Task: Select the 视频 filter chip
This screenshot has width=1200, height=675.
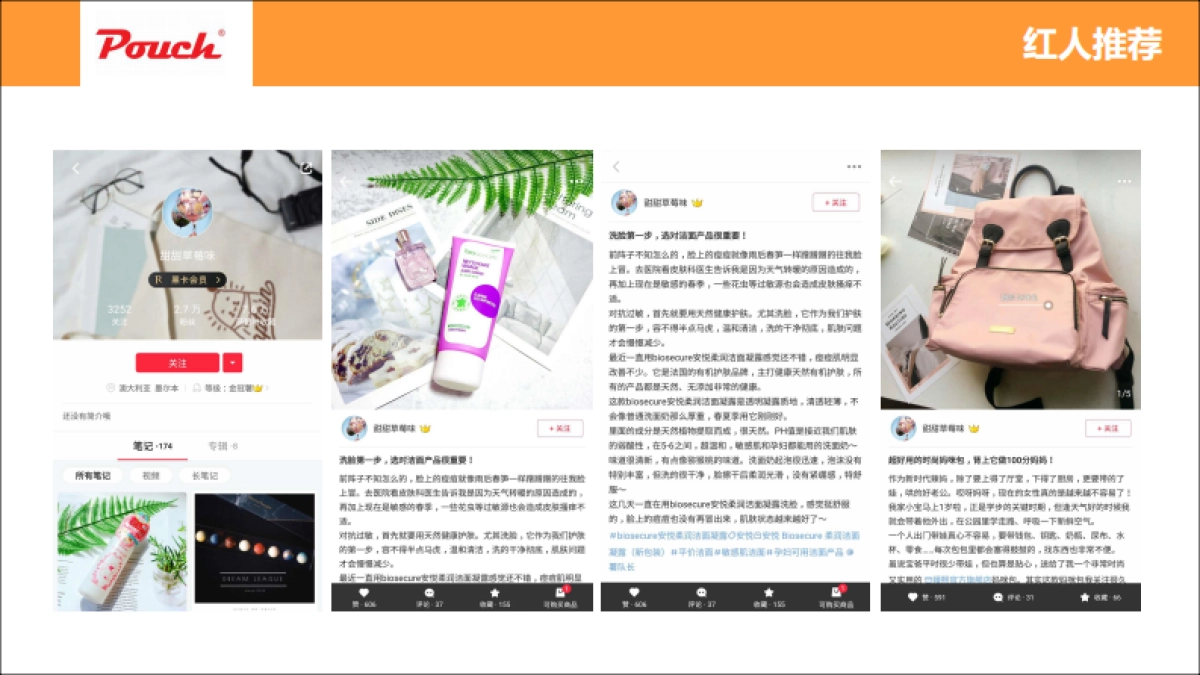Action: (x=152, y=475)
